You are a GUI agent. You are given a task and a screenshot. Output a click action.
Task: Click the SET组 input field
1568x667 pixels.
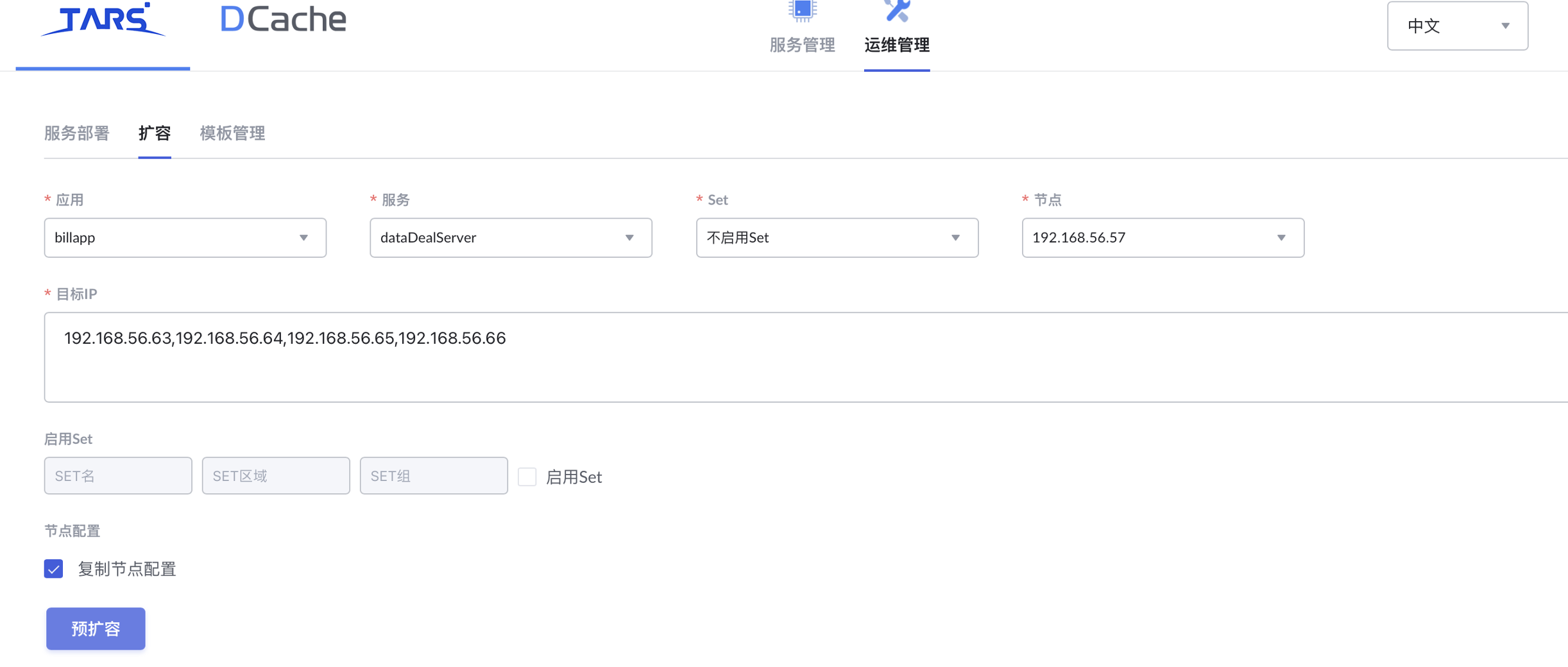point(434,475)
